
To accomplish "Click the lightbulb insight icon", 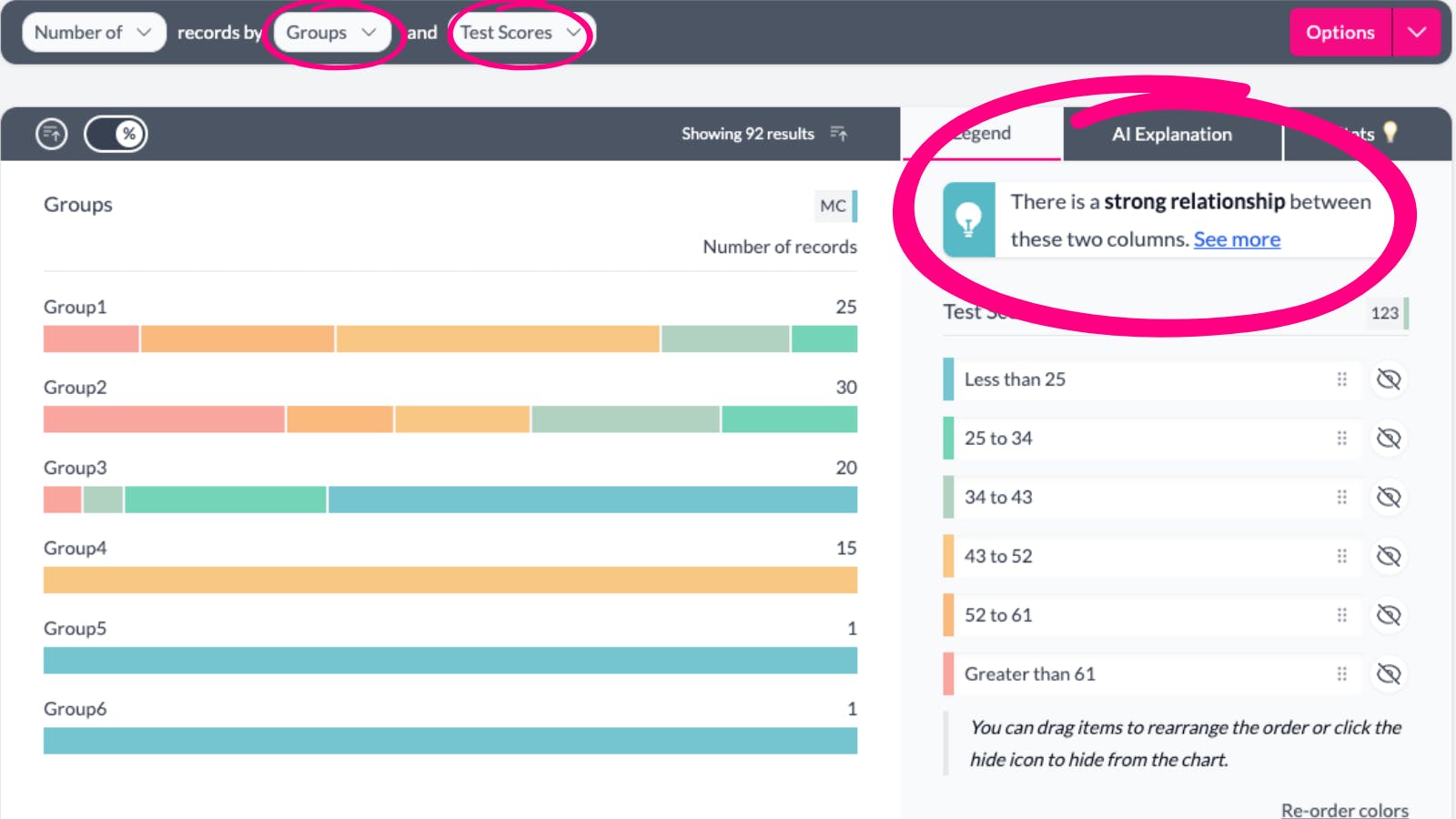I will click(x=968, y=219).
